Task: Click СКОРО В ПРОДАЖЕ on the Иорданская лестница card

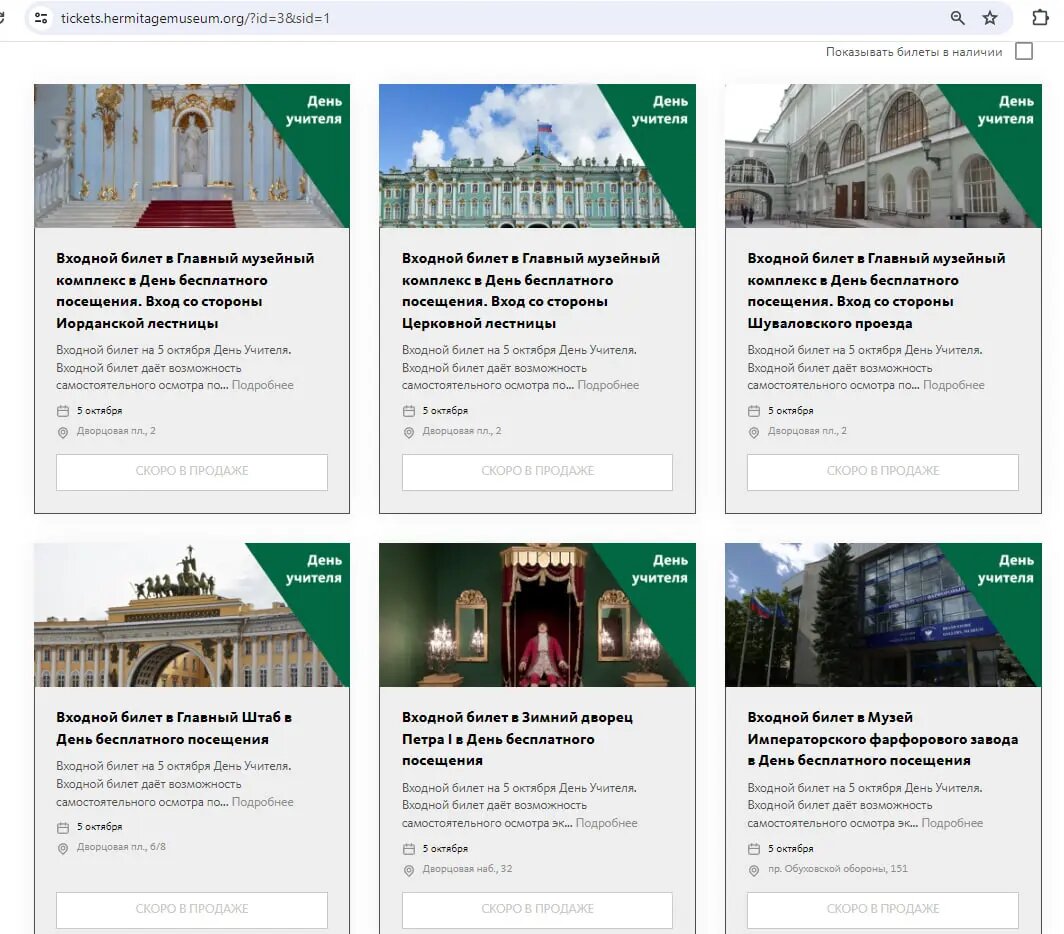Action: click(191, 472)
